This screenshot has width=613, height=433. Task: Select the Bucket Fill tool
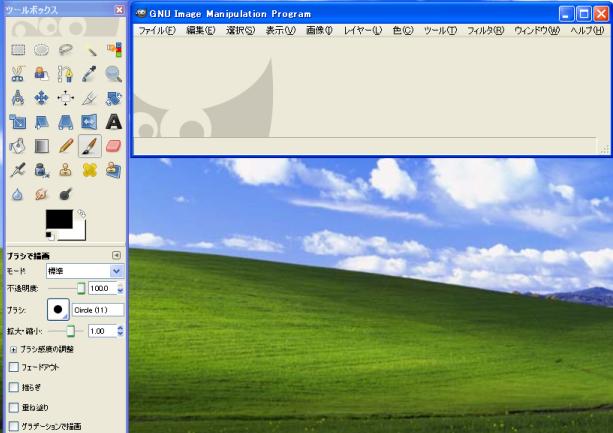[x=18, y=146]
